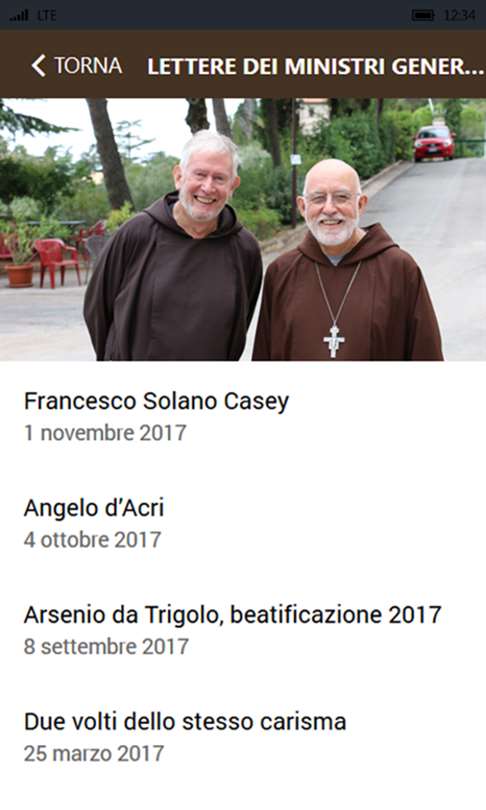Screen dimensions: 486x810
Task: Select the 1 novembre 2017 date entry
Action: click(105, 433)
